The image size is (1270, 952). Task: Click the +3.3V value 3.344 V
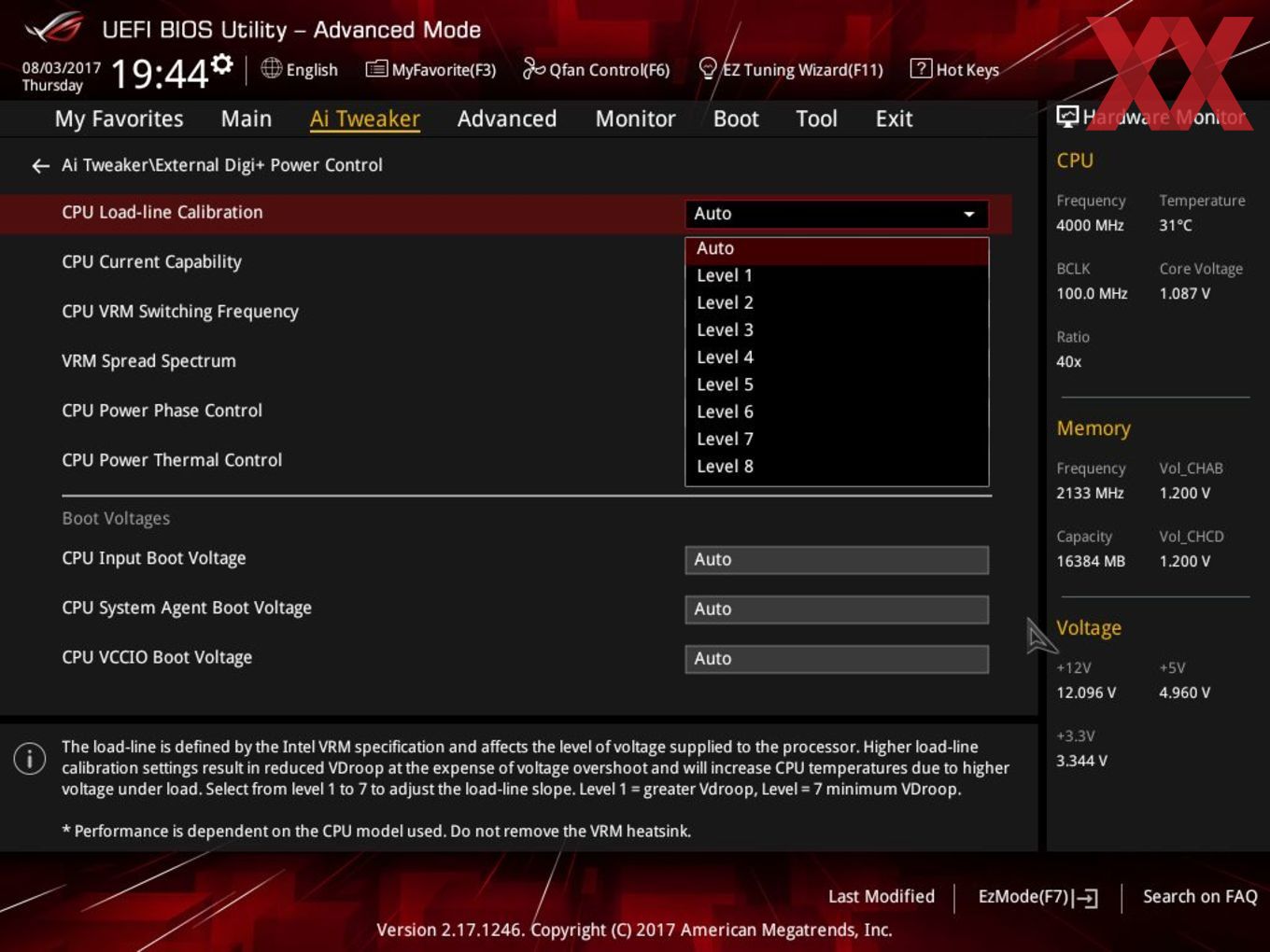[x=1081, y=762]
